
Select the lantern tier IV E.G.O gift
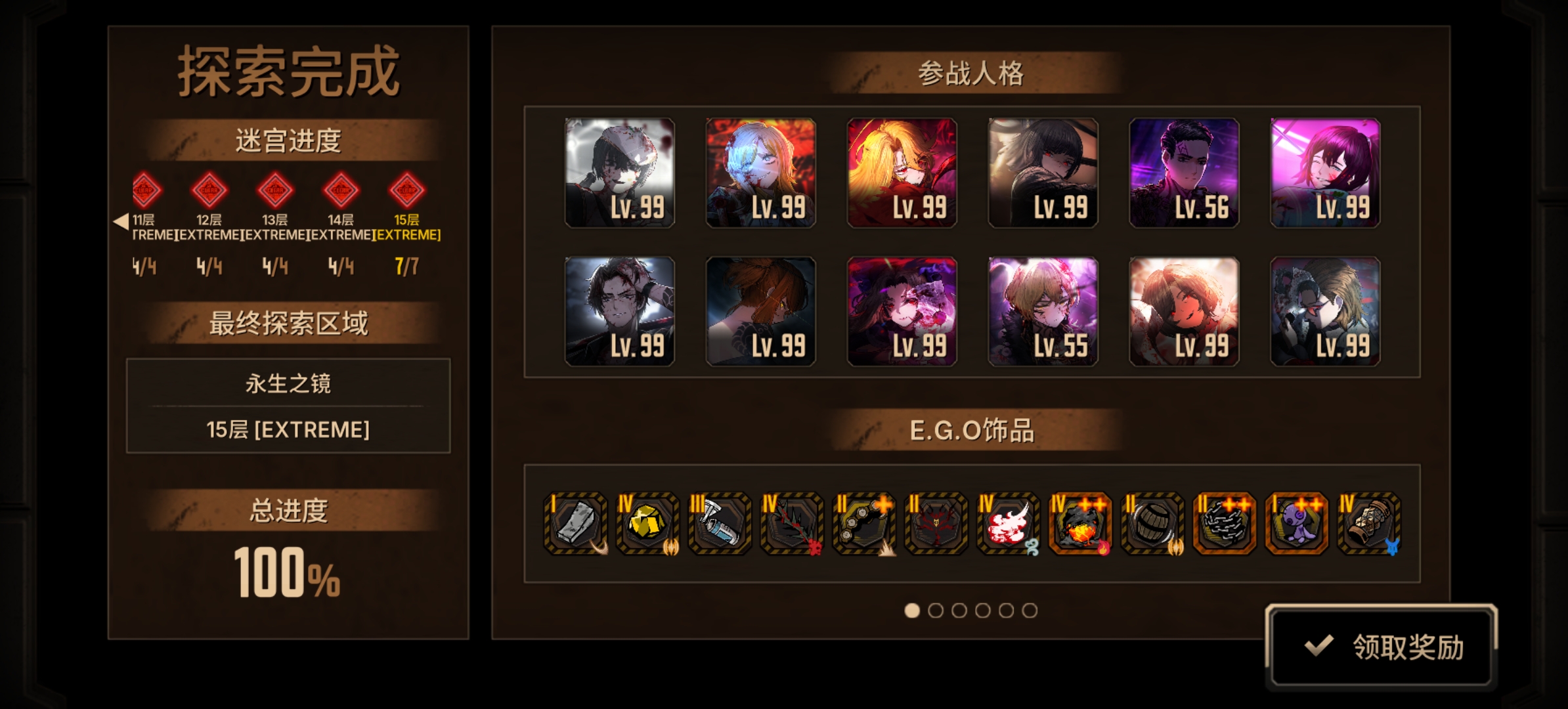tap(1369, 523)
